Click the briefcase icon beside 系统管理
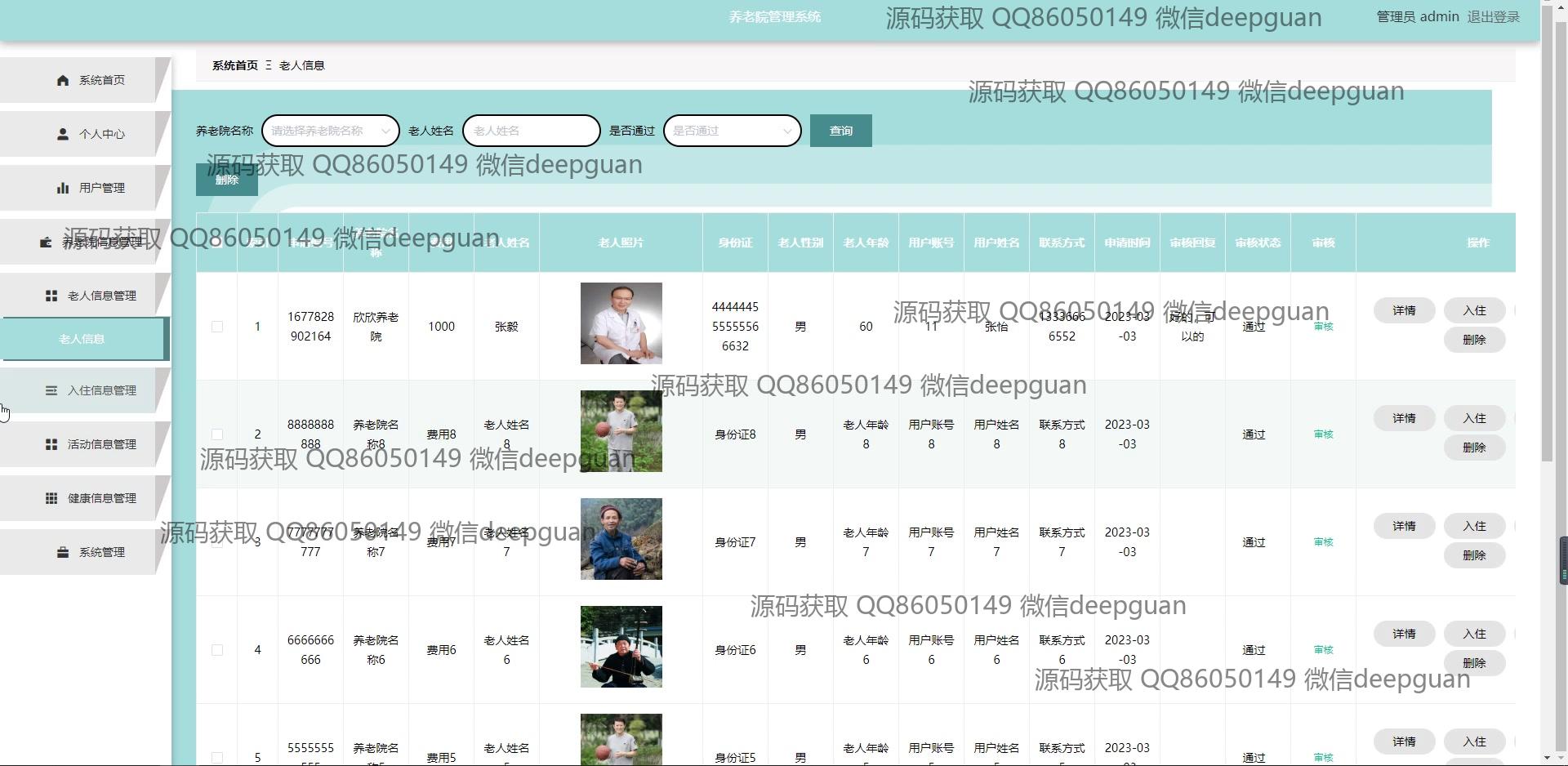1568x766 pixels. click(x=63, y=552)
